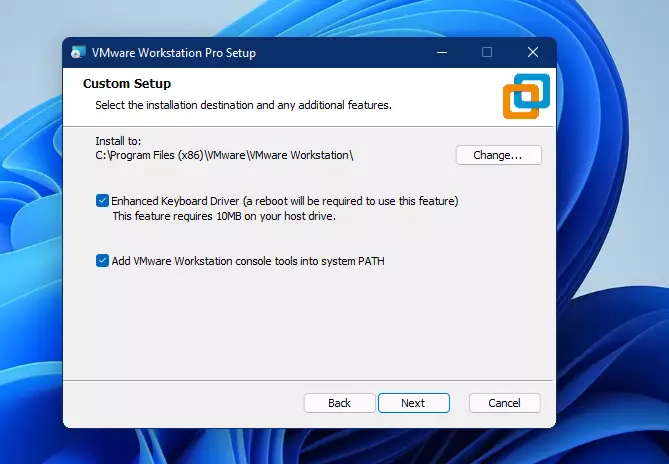Minimize the VMware Workstation Pro Setup window

click(442, 52)
